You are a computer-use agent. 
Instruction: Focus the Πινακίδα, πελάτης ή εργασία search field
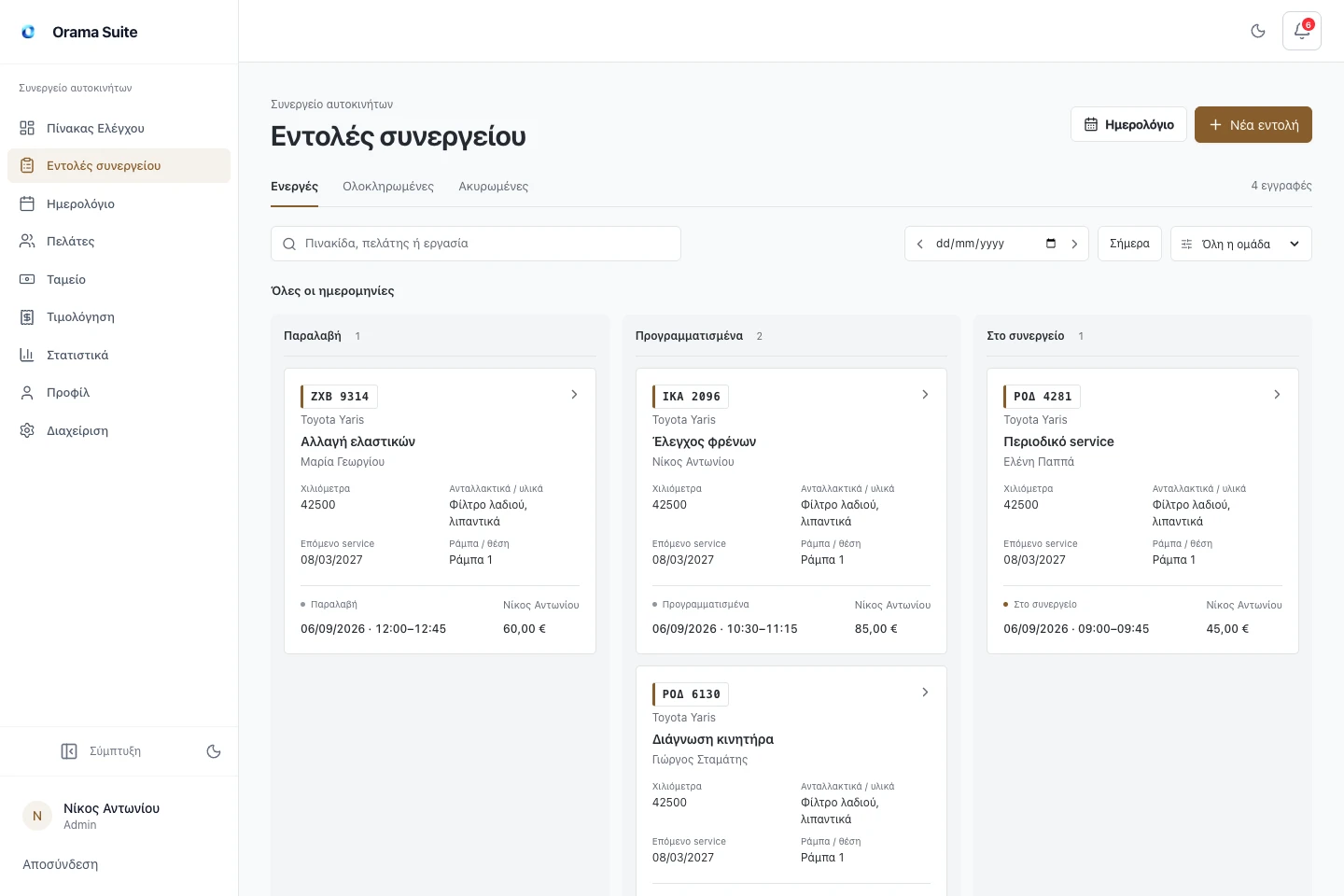coord(476,244)
